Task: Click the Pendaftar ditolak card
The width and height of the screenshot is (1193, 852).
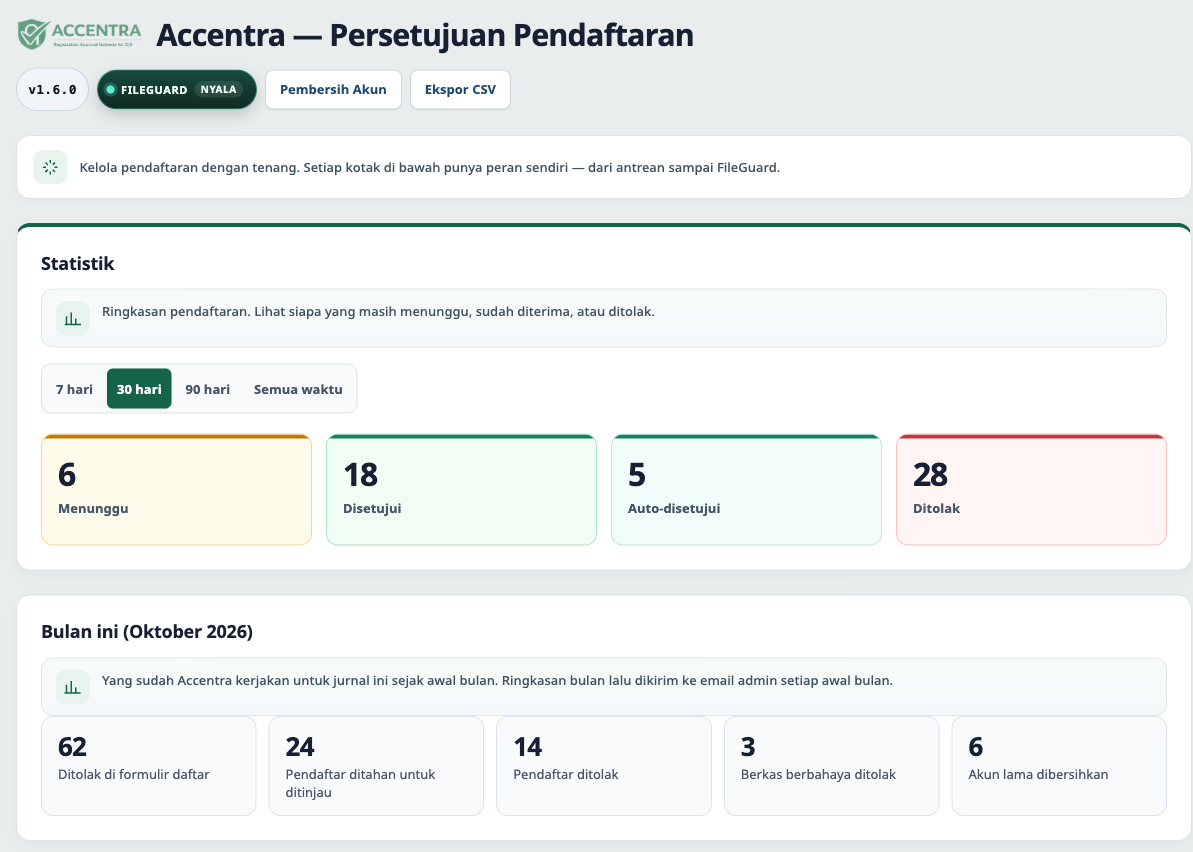Action: (x=604, y=766)
